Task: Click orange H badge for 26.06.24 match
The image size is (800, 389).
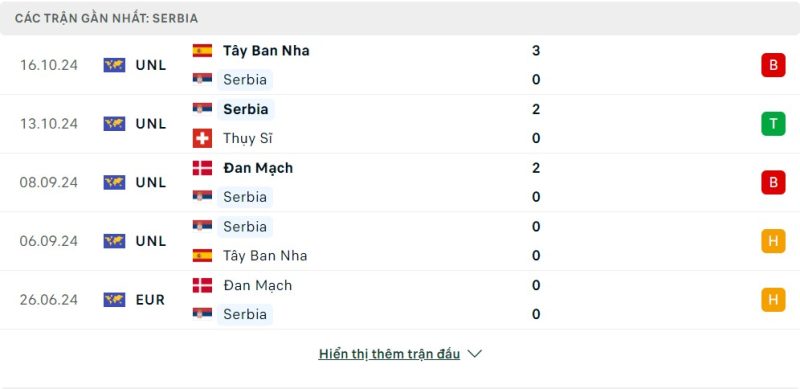Action: point(773,300)
